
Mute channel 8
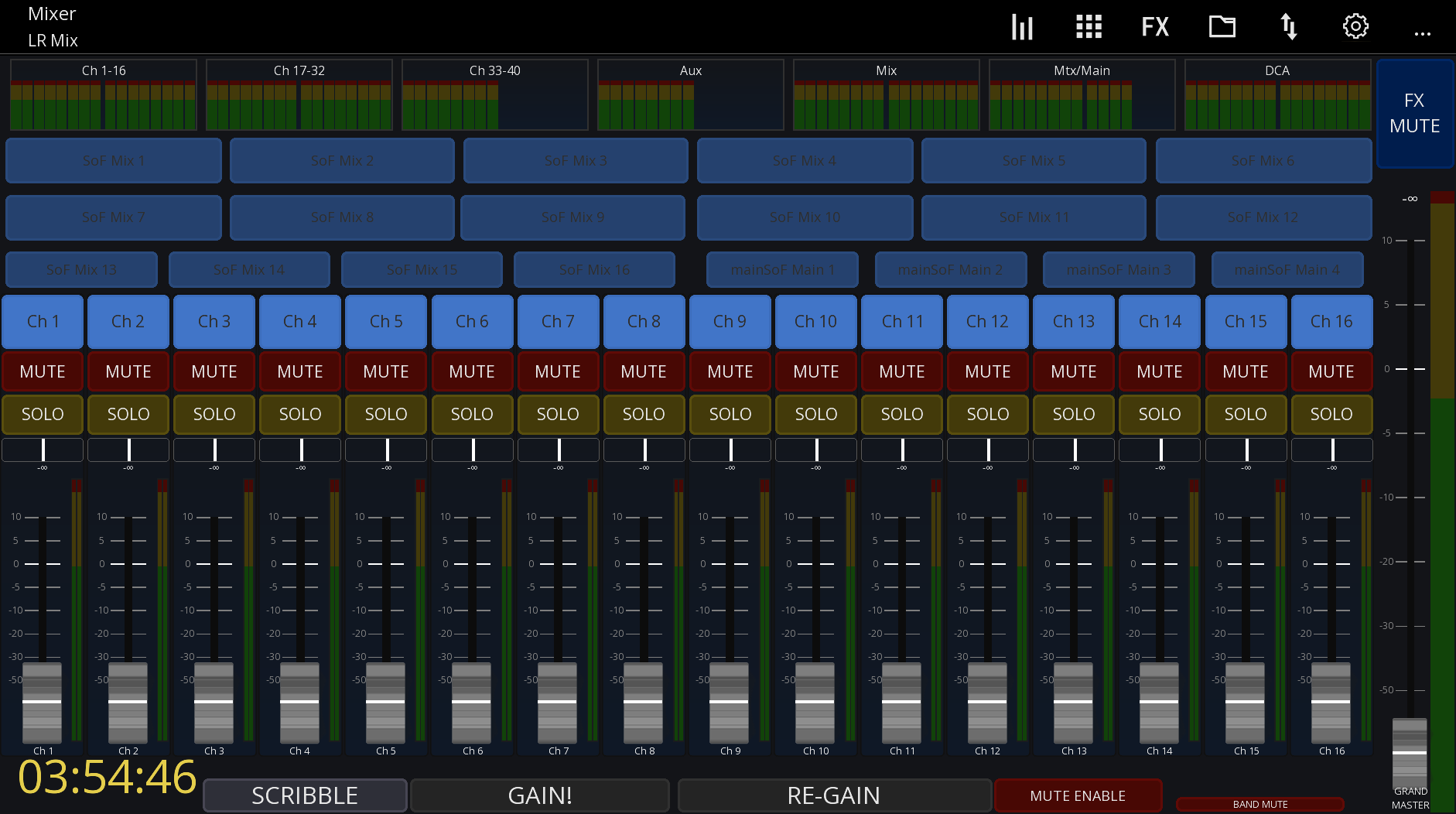coord(644,371)
